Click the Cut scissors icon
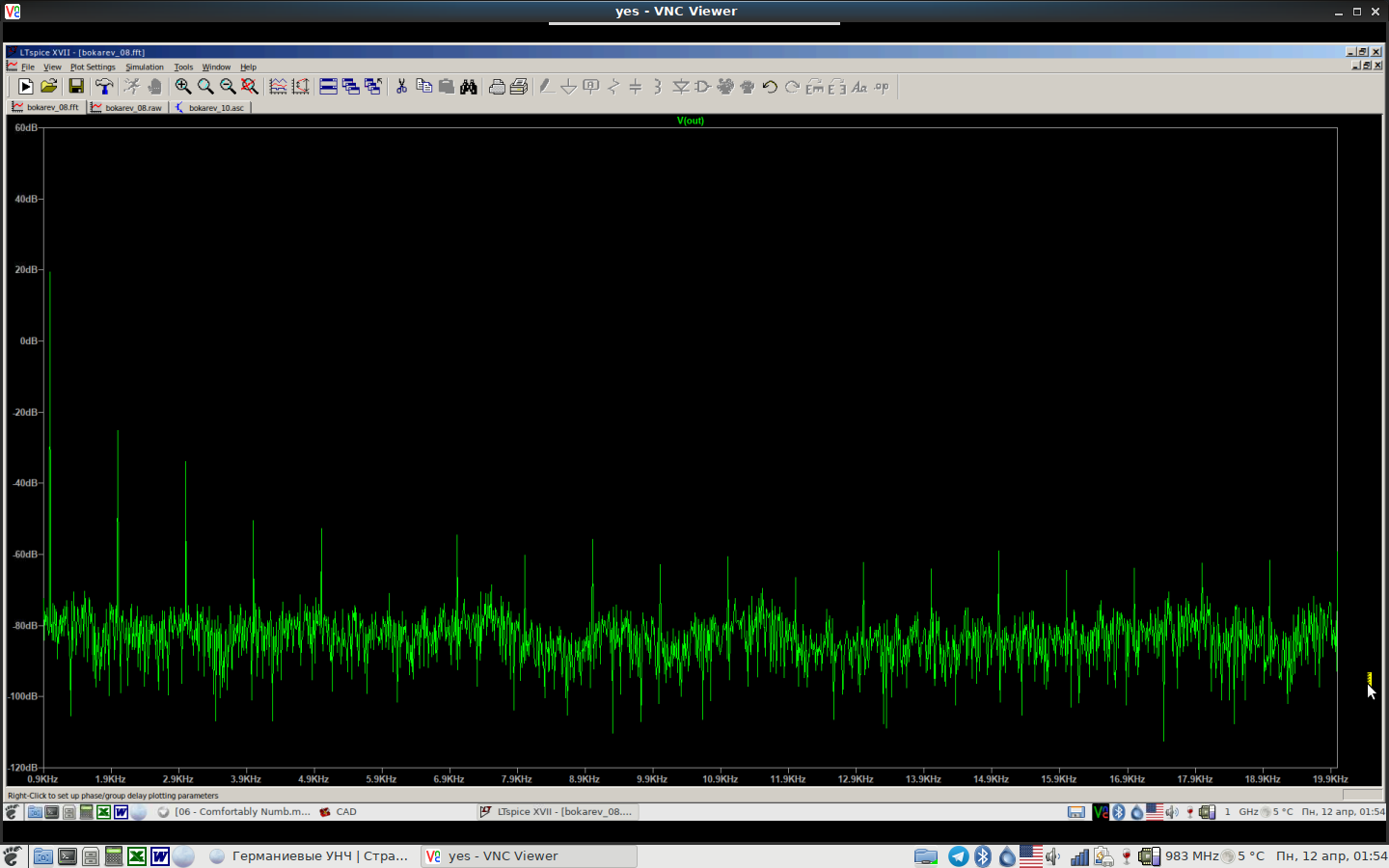This screenshot has height=868, width=1389. (x=401, y=87)
